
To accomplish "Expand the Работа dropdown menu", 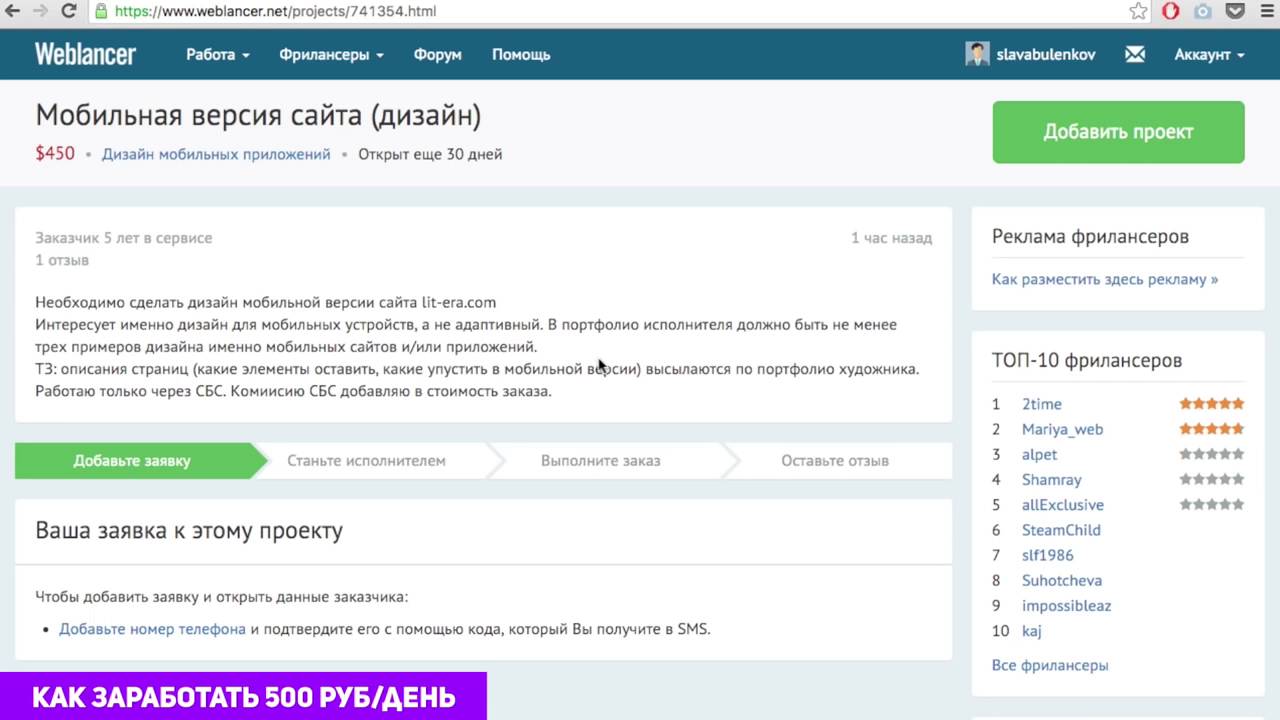I will 217,54.
